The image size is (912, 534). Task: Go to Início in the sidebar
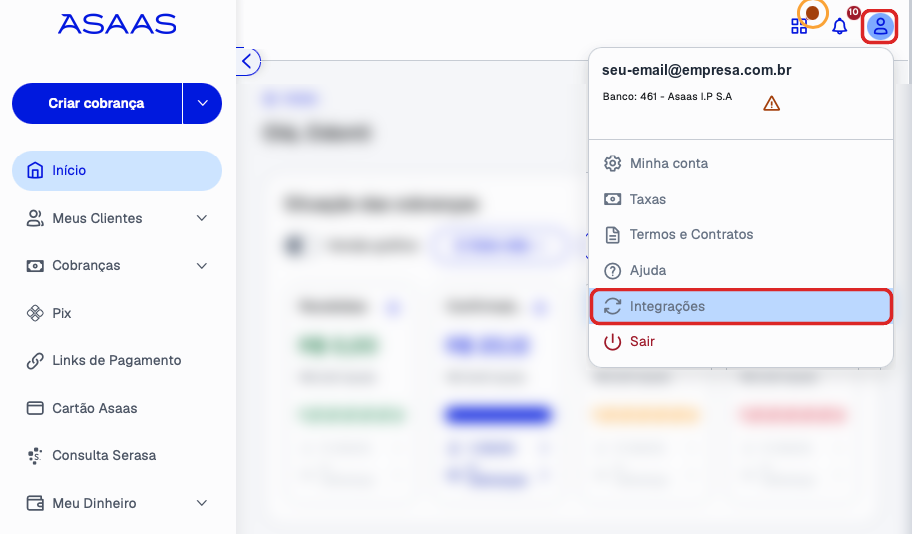click(x=117, y=171)
